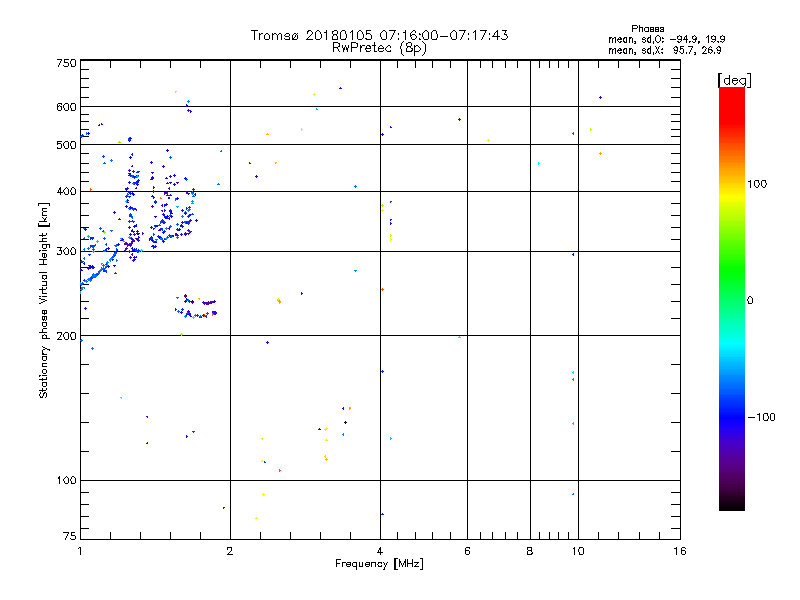Click the 'Stationary phase Virtual Height [km]' axis label
Viewport: 800px width, 600px height.
point(44,300)
